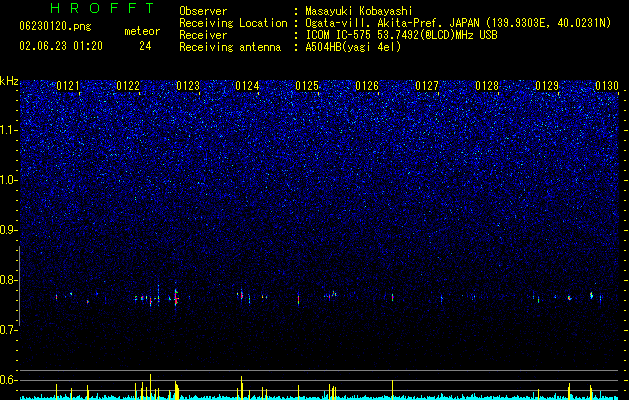This screenshot has height=400, width=629.
Task: Click the meteor echo near 0124
Action: pyautogui.click(x=241, y=295)
